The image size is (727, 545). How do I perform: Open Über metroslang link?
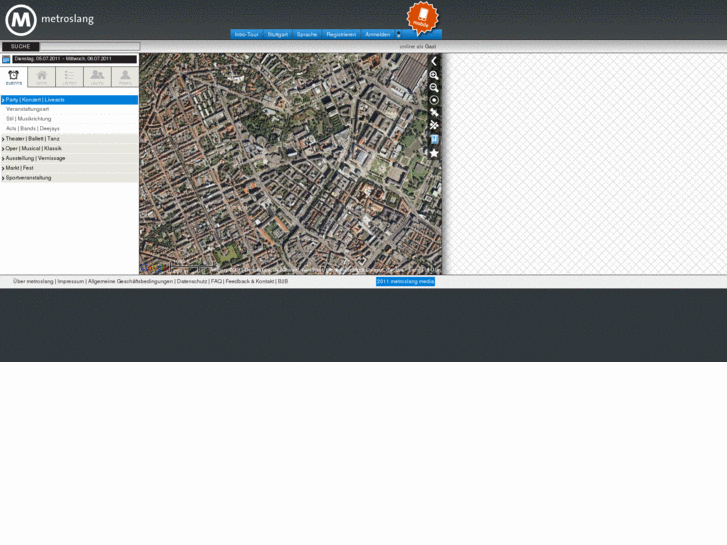click(x=33, y=282)
